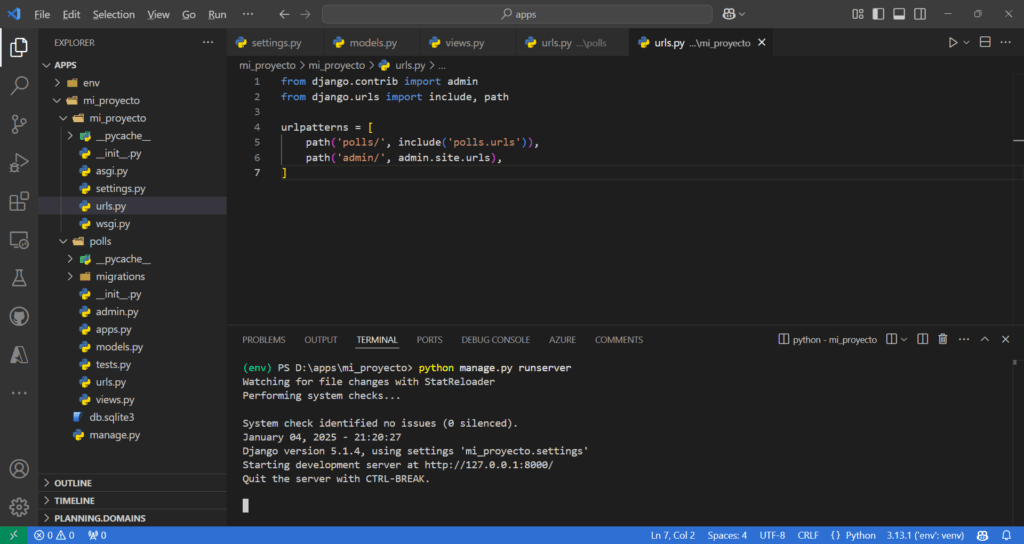This screenshot has height=544, width=1024.
Task: Open db.sqlite3 in the explorer
Action: coord(133,417)
